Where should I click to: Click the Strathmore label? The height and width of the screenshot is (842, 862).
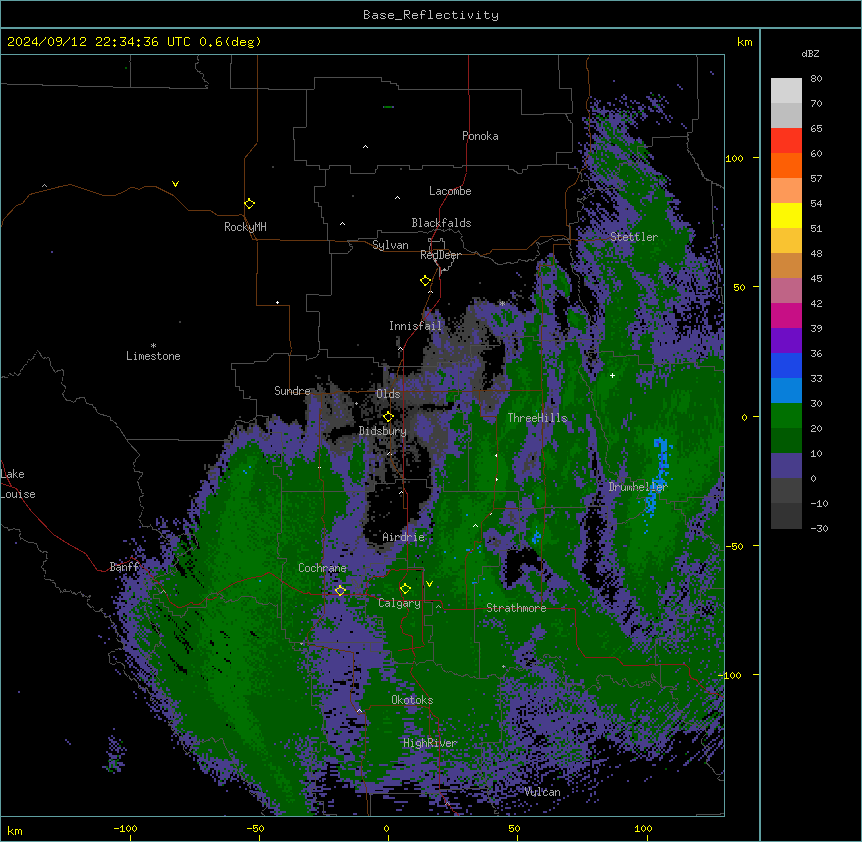[x=516, y=608]
